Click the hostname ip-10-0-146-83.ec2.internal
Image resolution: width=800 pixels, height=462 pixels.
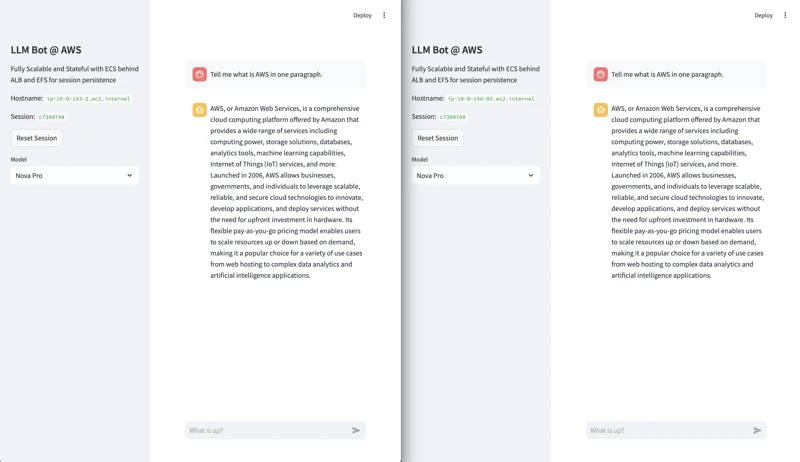coord(491,99)
